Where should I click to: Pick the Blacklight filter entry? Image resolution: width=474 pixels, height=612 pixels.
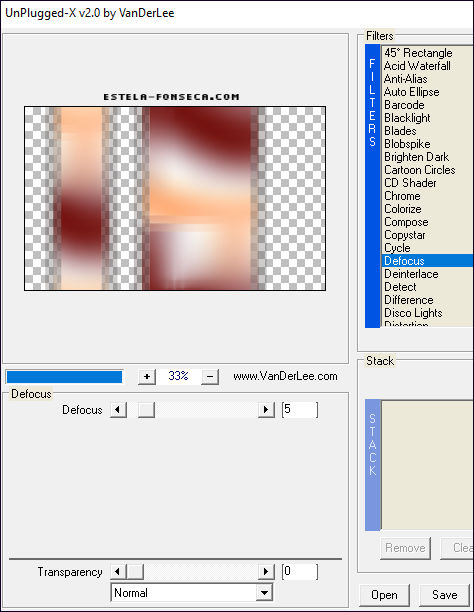coord(407,118)
